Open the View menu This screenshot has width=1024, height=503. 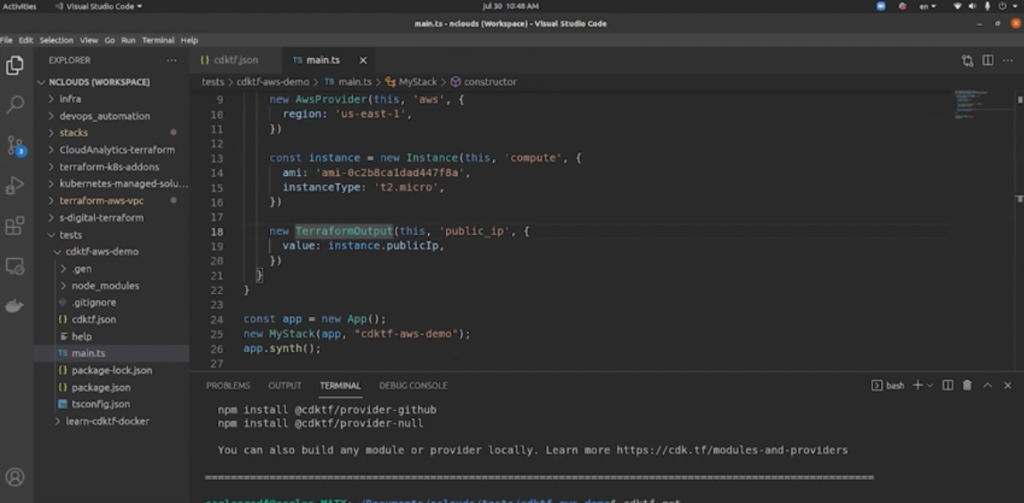[89, 40]
